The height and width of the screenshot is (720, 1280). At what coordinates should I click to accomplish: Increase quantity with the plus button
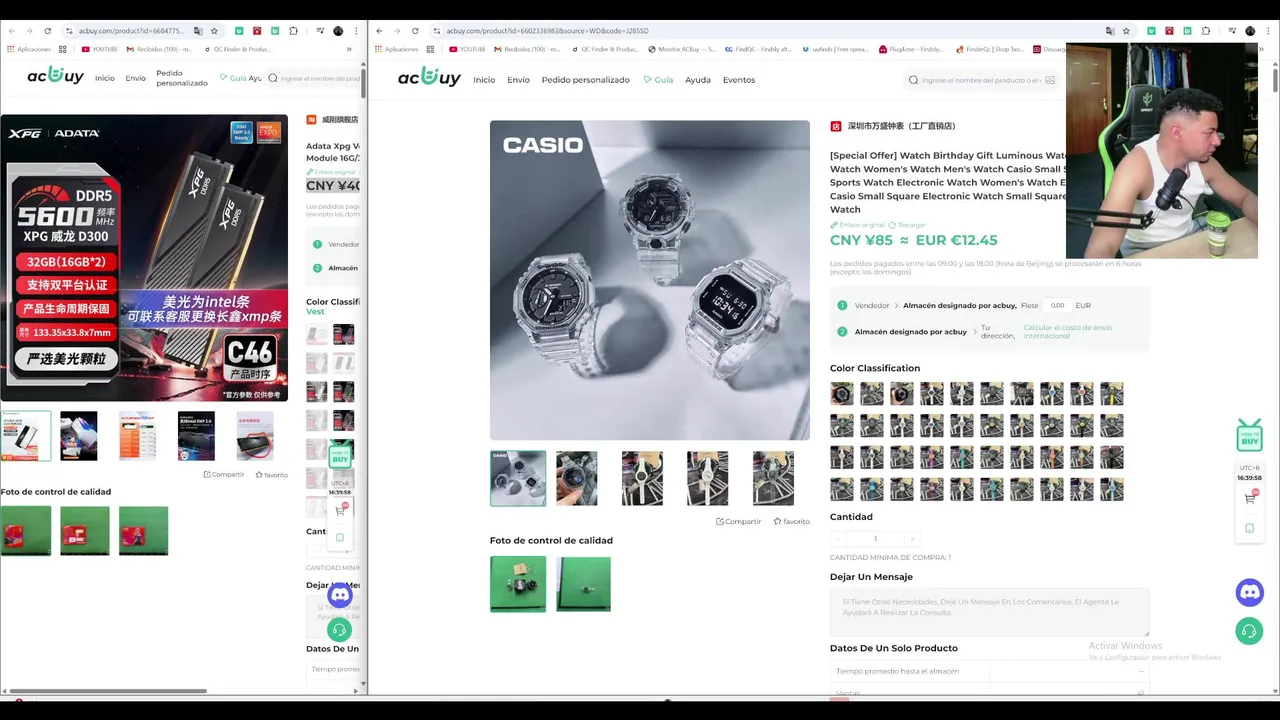911,539
